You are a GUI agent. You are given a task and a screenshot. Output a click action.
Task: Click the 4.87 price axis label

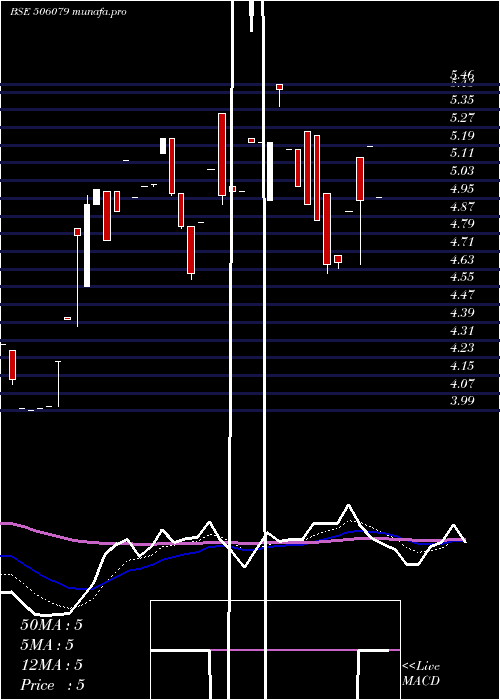pos(462,206)
